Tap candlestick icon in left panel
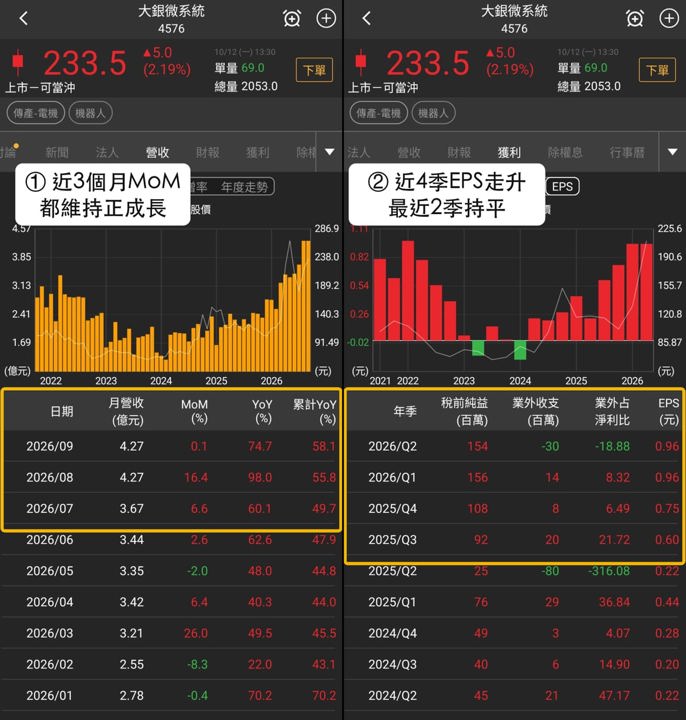686x720 pixels. click(x=18, y=62)
